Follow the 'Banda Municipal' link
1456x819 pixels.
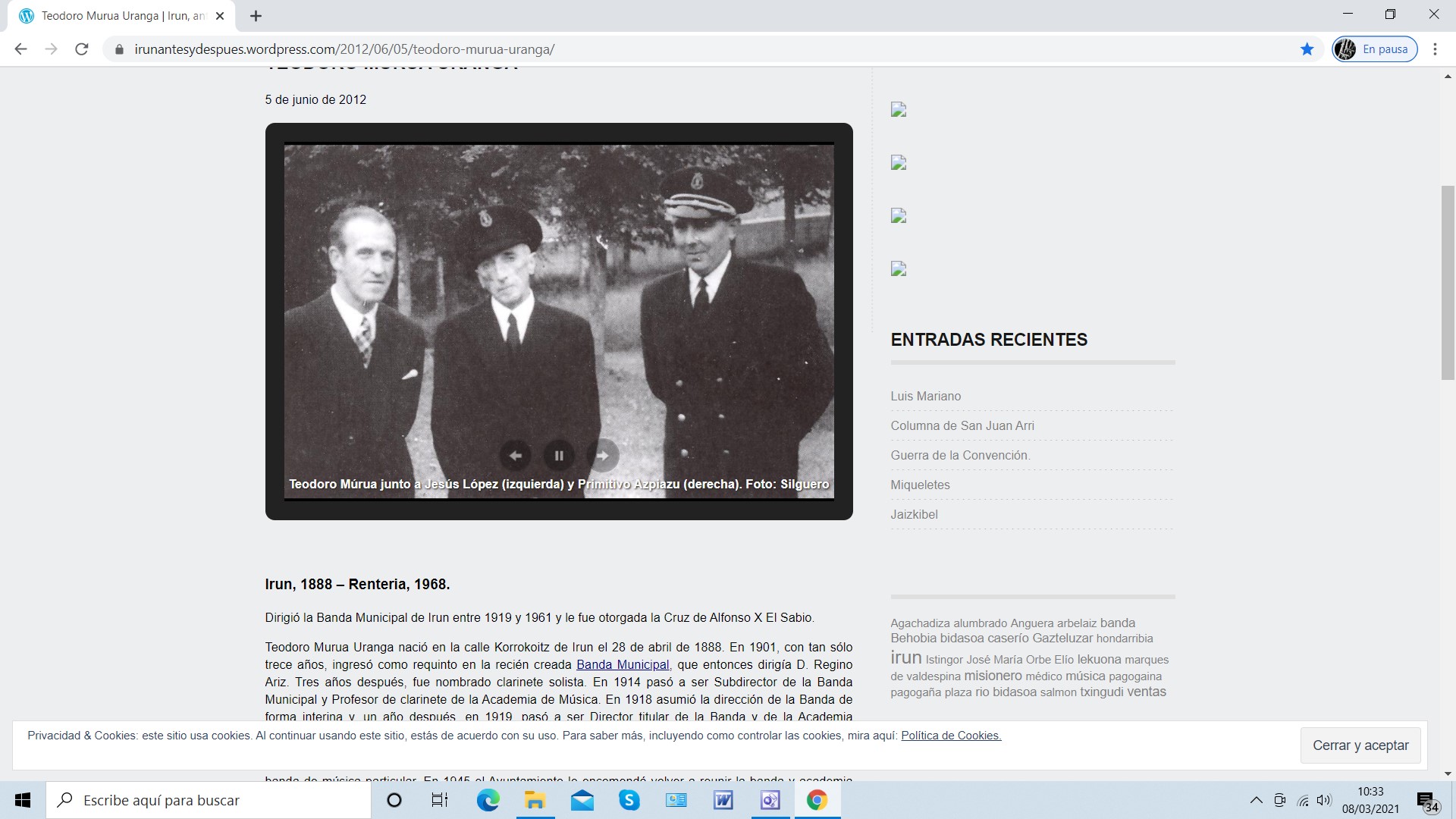623,664
